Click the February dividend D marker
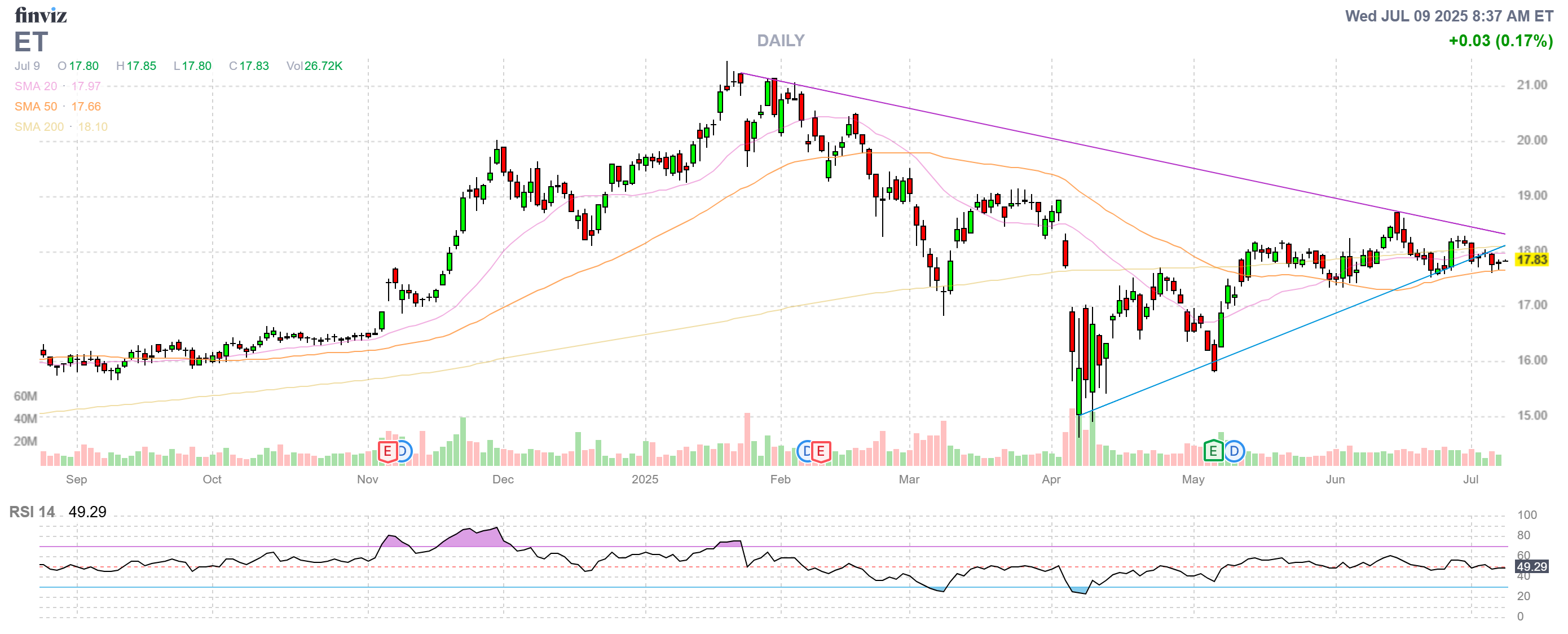This screenshot has height=634, width=1568. [x=805, y=451]
